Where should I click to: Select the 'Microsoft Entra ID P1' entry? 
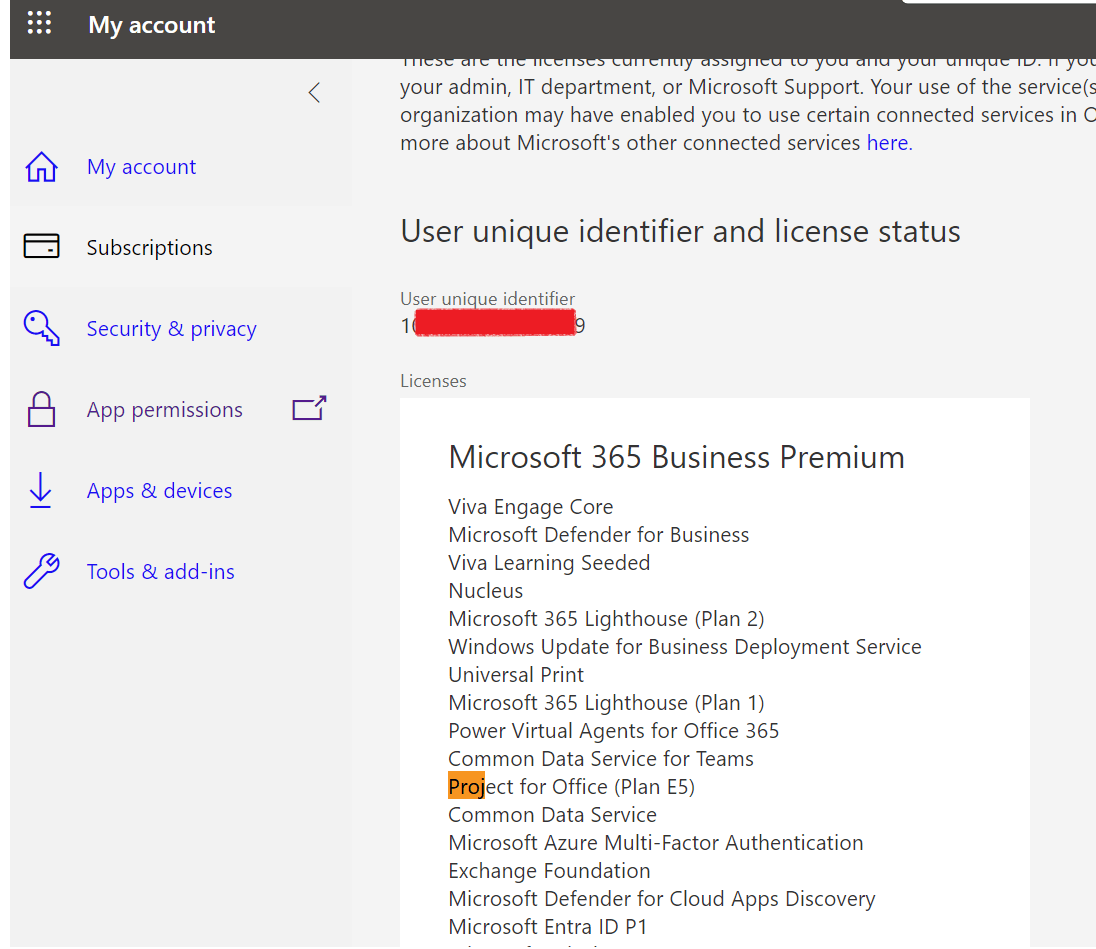pos(548,927)
